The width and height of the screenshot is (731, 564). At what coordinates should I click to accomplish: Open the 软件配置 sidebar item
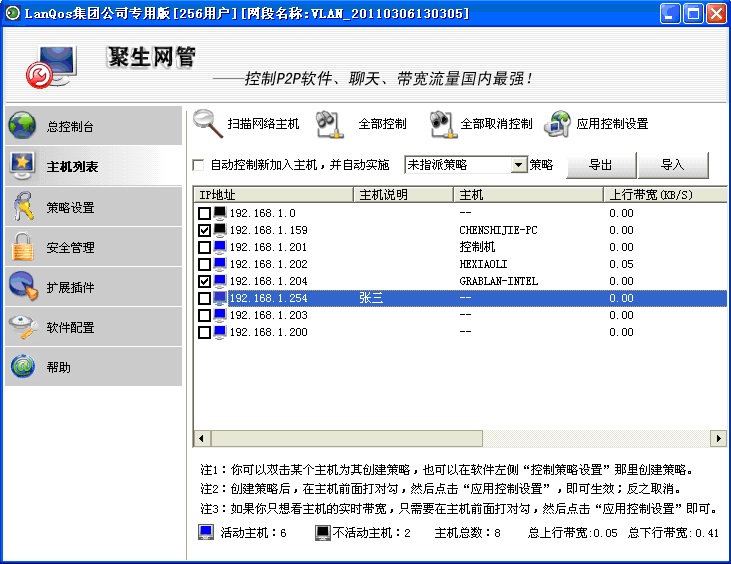(x=92, y=327)
